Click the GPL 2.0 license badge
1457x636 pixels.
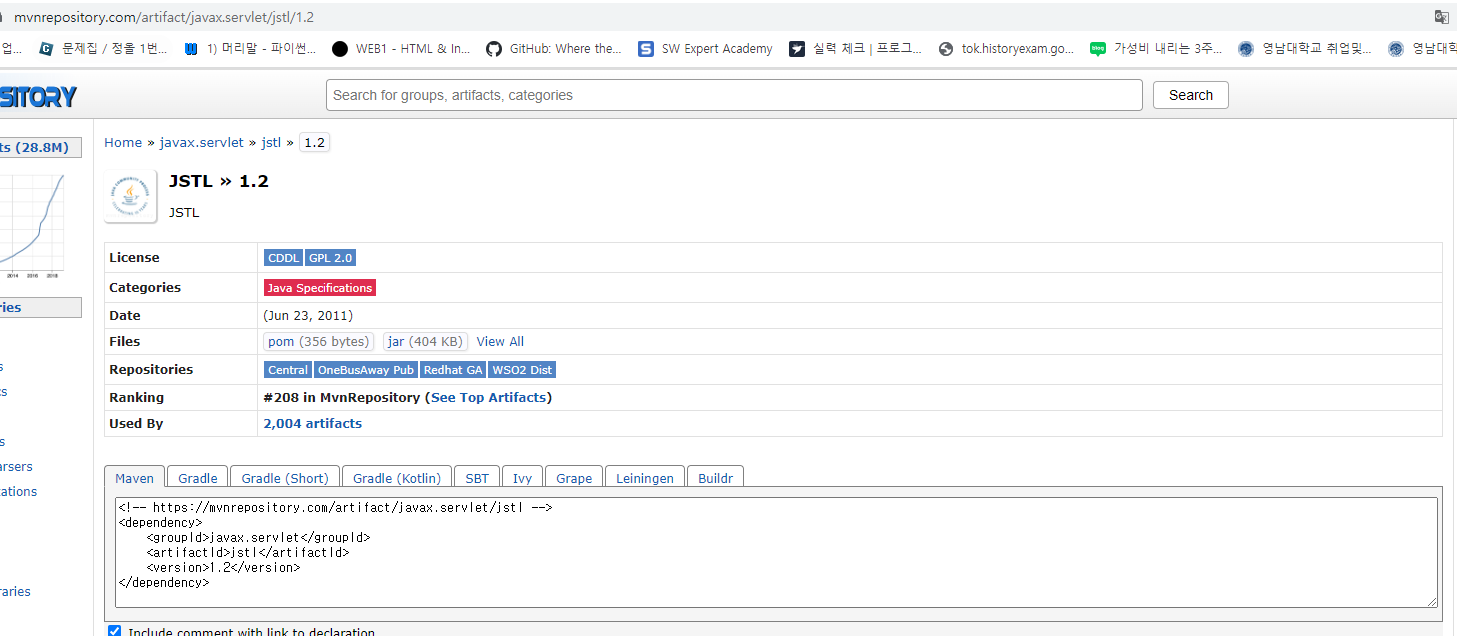point(330,258)
